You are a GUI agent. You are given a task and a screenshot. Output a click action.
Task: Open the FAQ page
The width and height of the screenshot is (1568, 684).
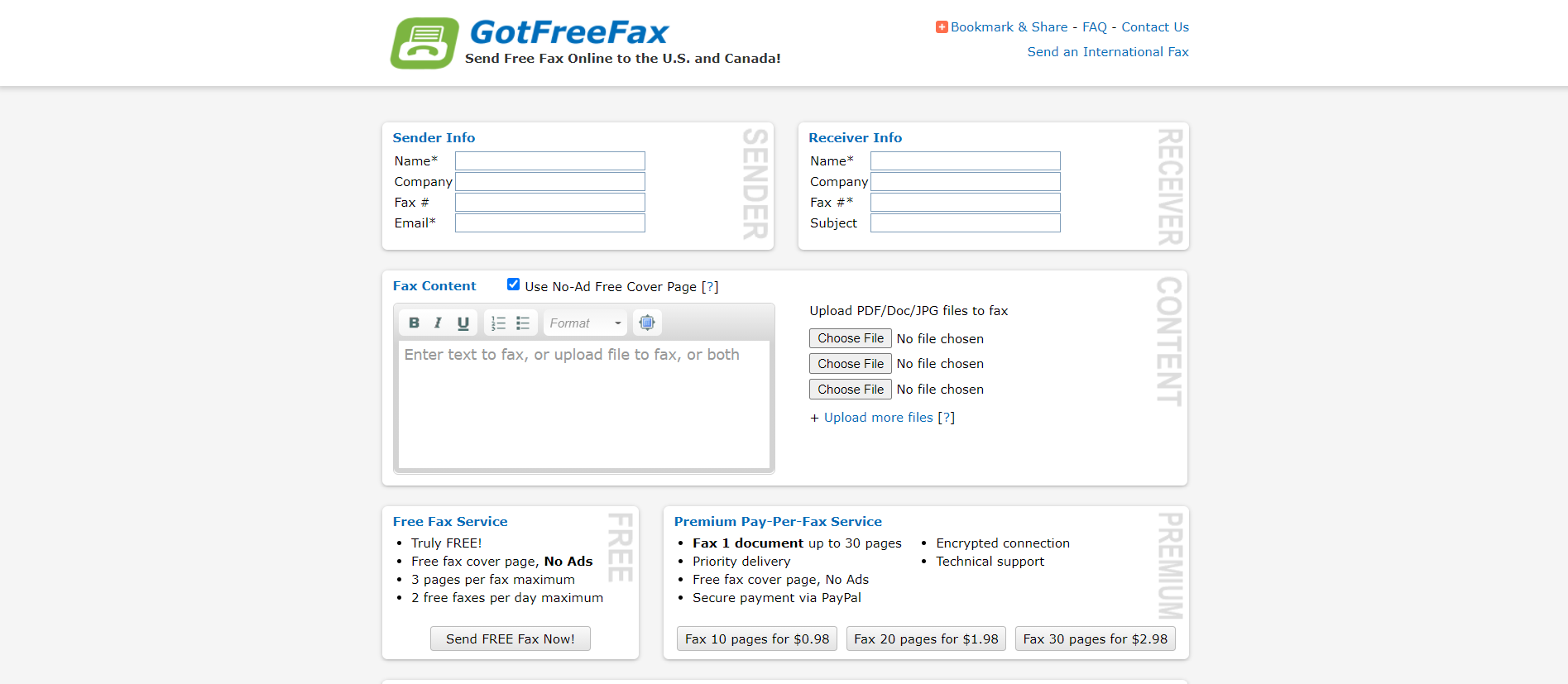tap(1094, 27)
